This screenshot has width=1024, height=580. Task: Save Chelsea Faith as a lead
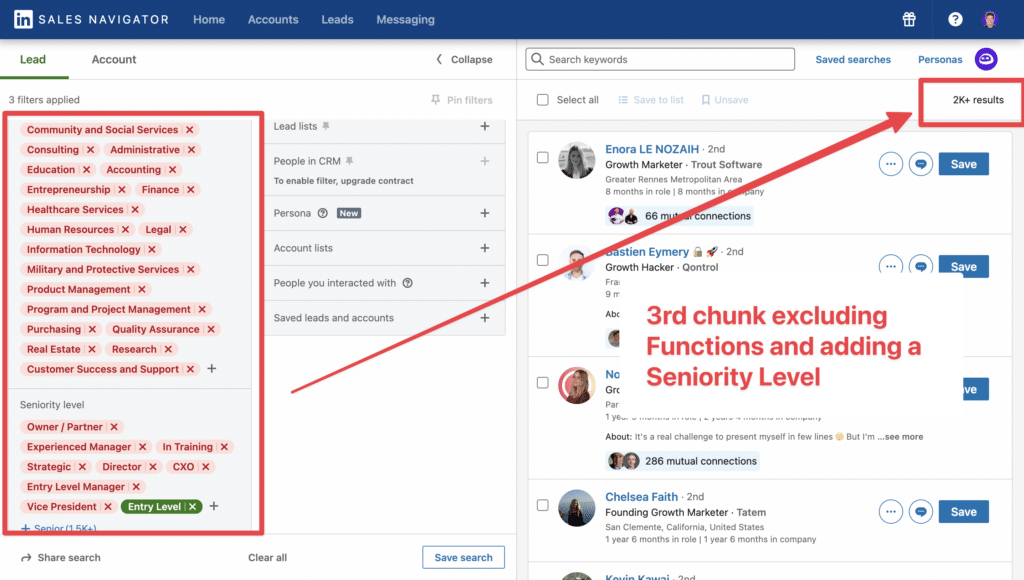963,511
